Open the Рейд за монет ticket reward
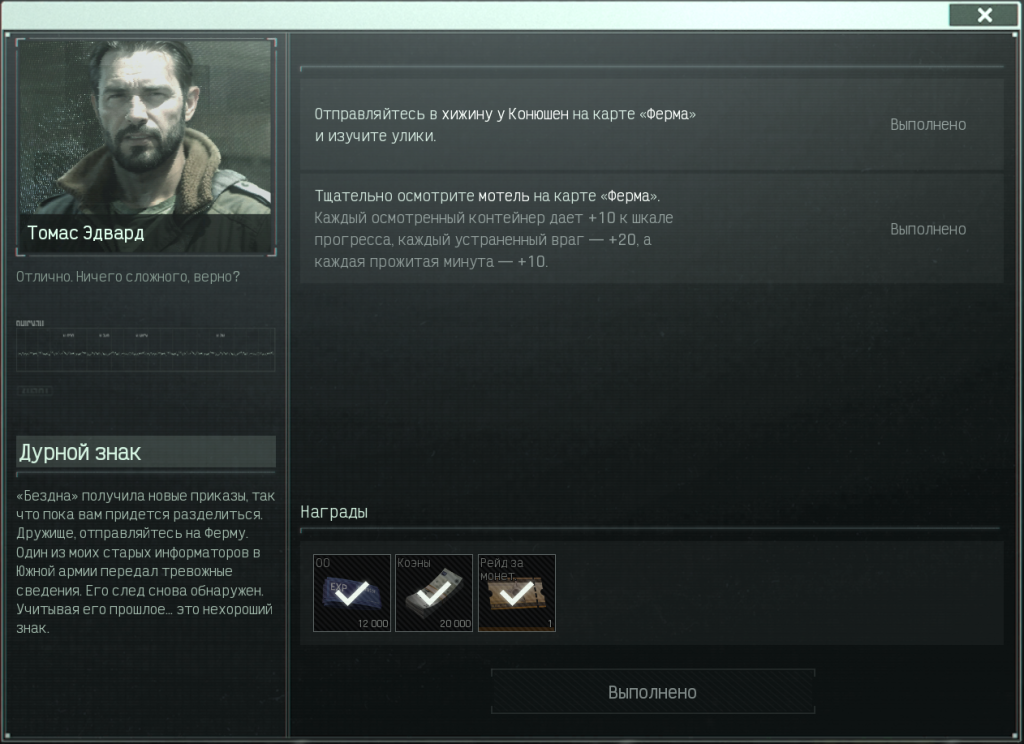This screenshot has width=1024, height=744. [517, 593]
